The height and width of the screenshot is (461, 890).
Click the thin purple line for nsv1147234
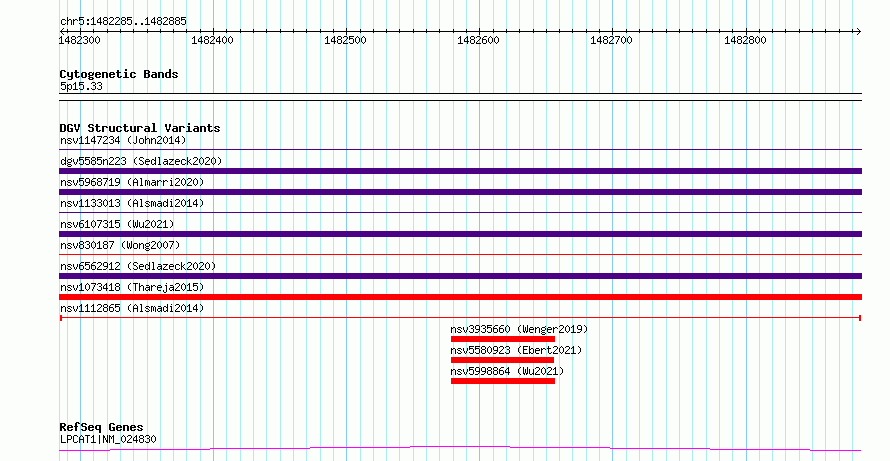[460, 150]
